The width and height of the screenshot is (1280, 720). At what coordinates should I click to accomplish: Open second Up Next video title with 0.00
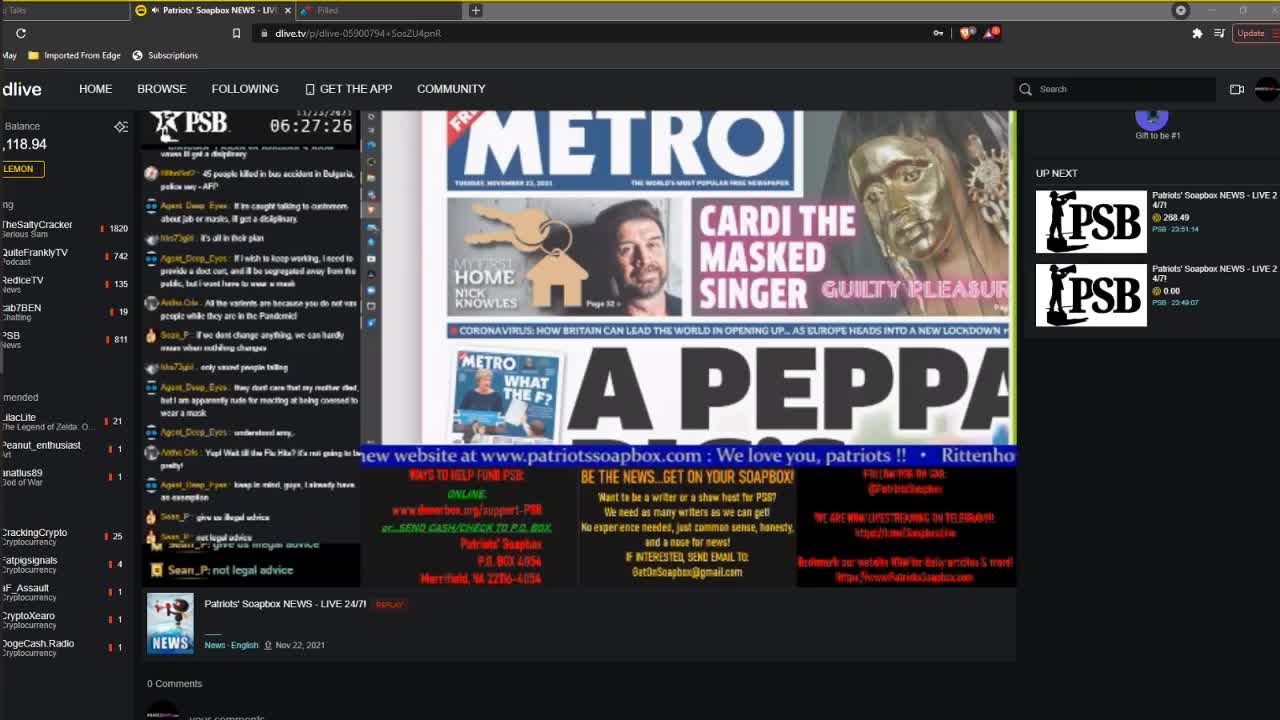(1214, 273)
